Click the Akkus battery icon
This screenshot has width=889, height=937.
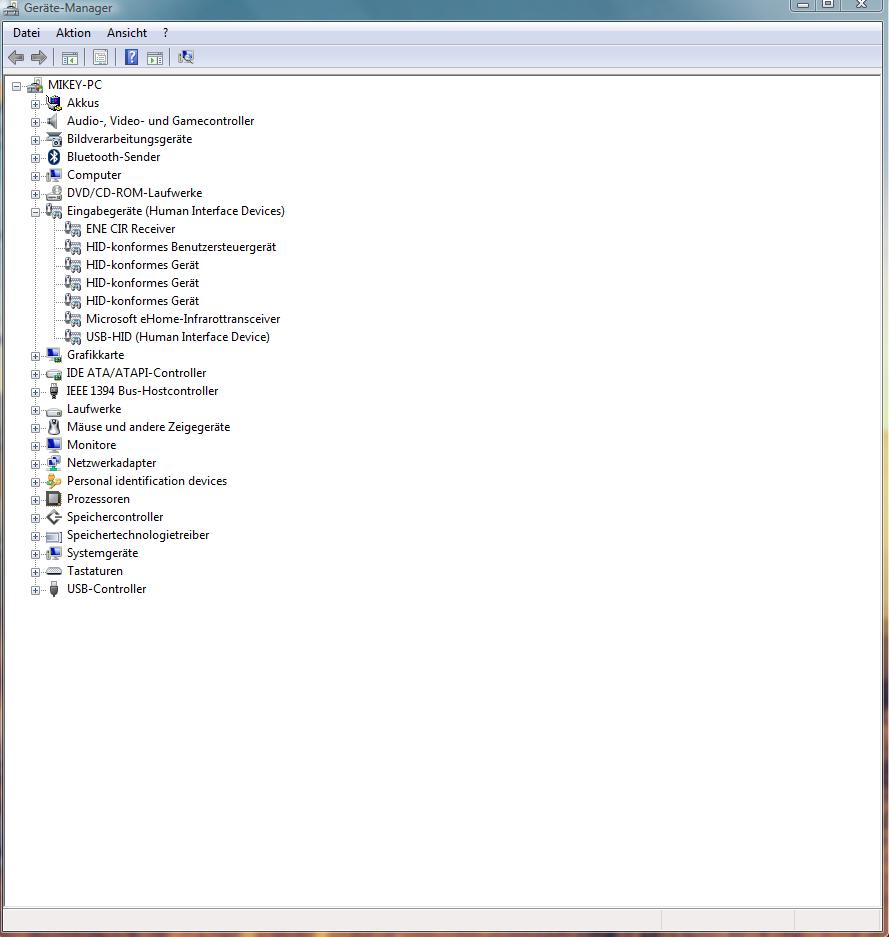pyautogui.click(x=54, y=103)
